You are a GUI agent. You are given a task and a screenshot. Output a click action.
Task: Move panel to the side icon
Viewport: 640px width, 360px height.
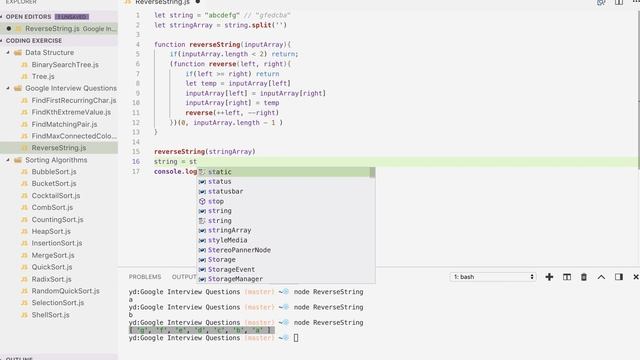click(x=619, y=277)
